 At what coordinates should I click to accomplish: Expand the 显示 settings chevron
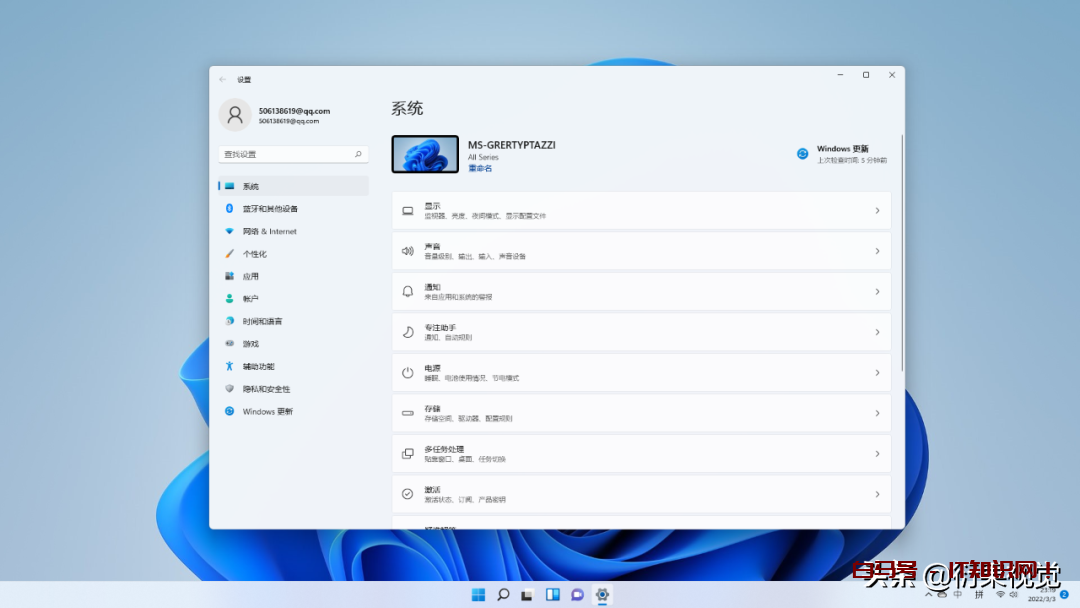click(x=877, y=211)
